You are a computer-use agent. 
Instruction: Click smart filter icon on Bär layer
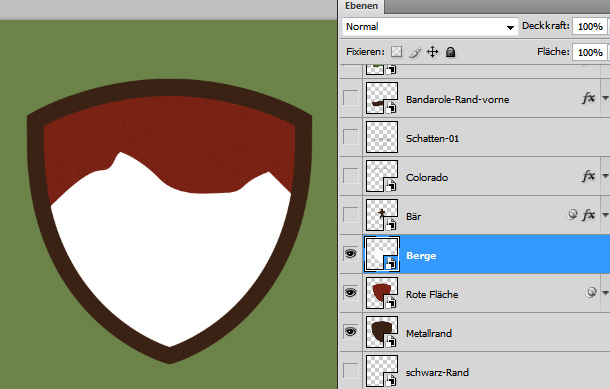pyautogui.click(x=572, y=215)
